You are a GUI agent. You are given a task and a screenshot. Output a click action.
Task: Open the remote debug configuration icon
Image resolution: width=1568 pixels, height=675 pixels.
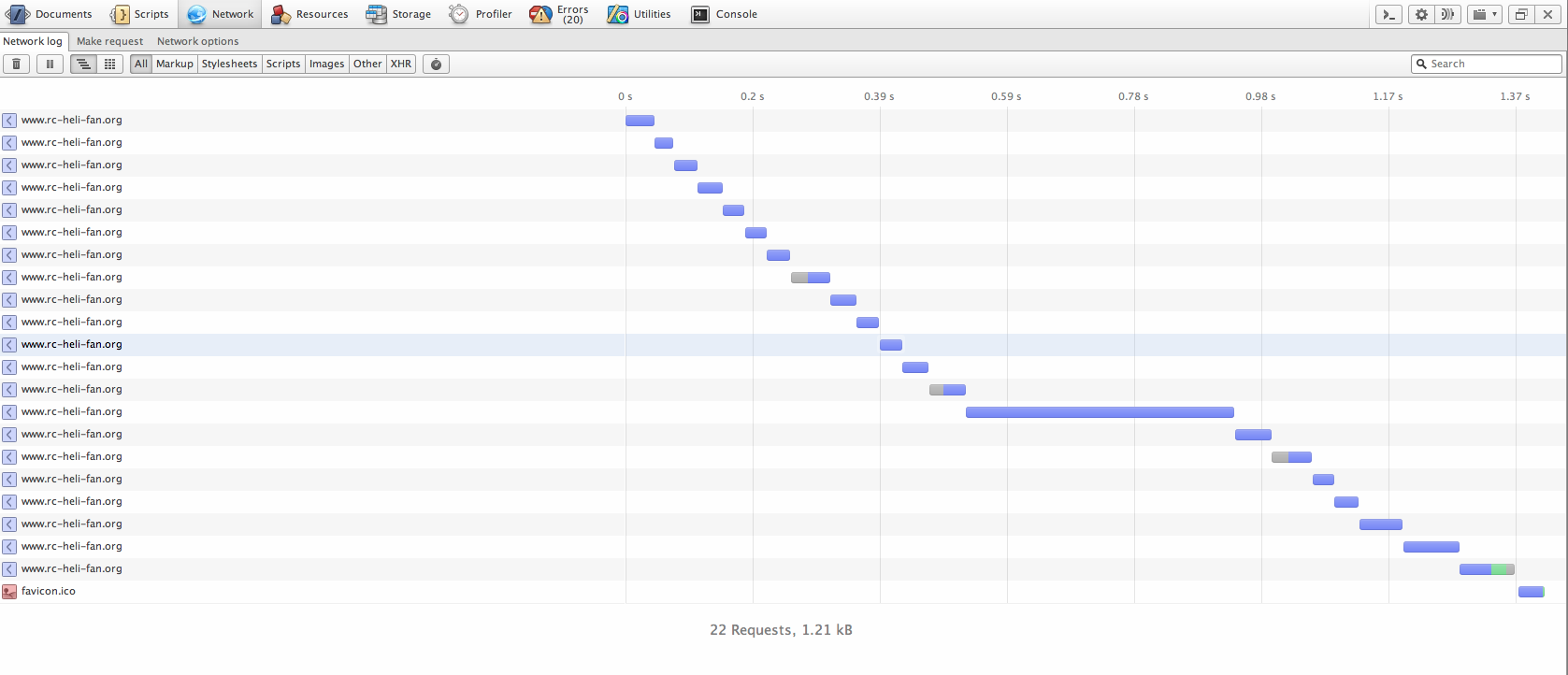(x=1448, y=14)
